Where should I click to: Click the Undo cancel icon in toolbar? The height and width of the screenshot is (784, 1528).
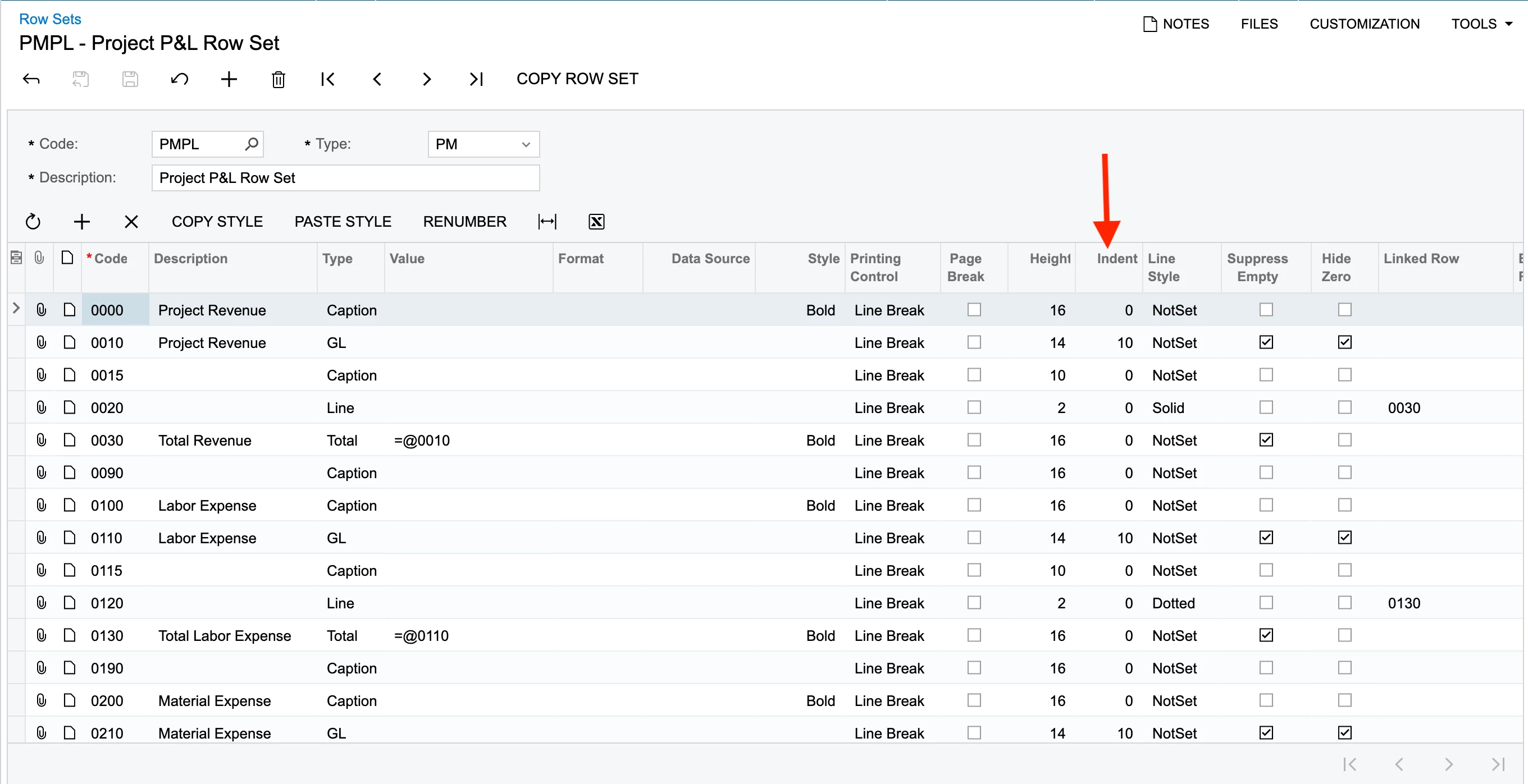point(180,79)
